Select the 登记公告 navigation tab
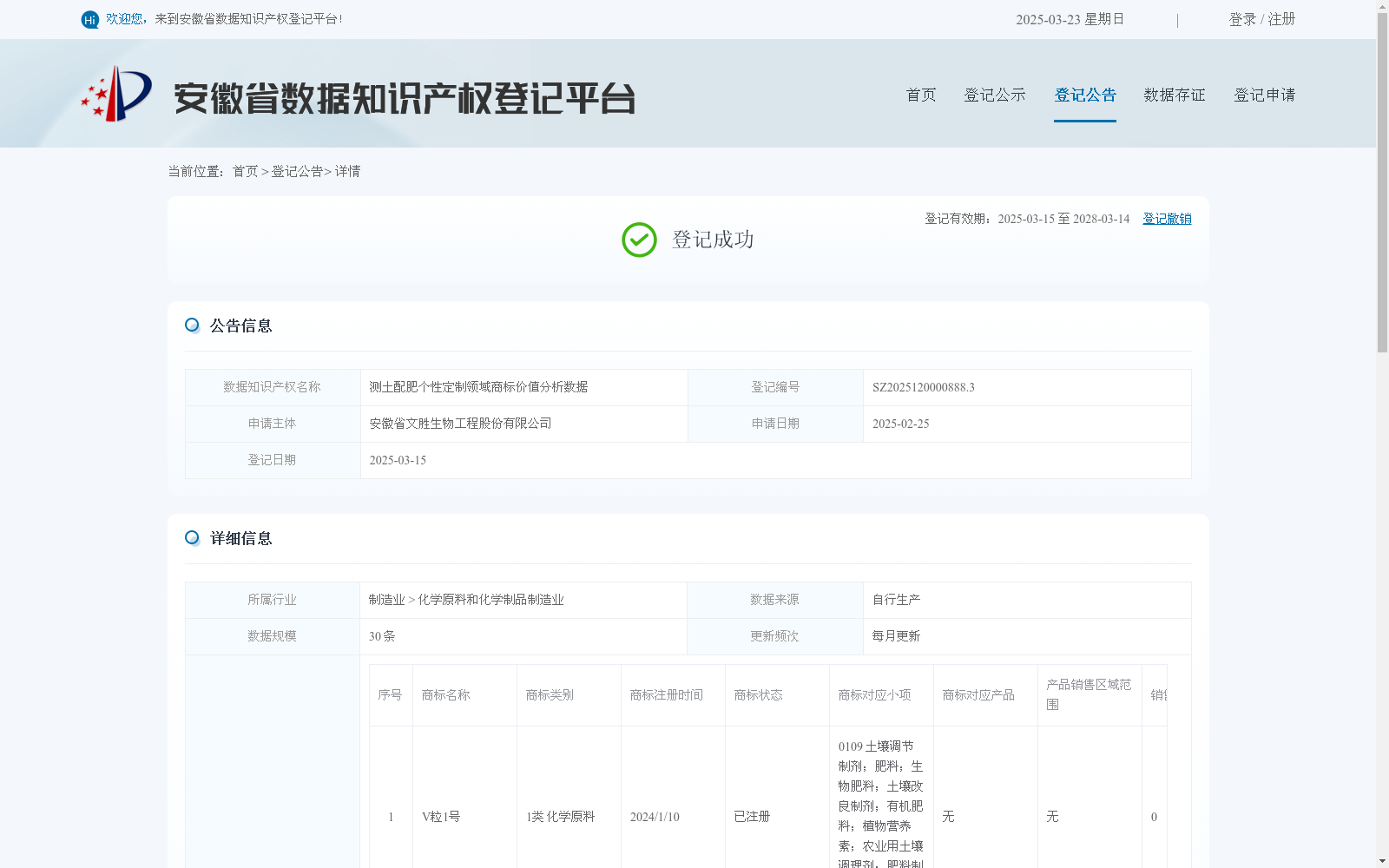 (x=1085, y=95)
